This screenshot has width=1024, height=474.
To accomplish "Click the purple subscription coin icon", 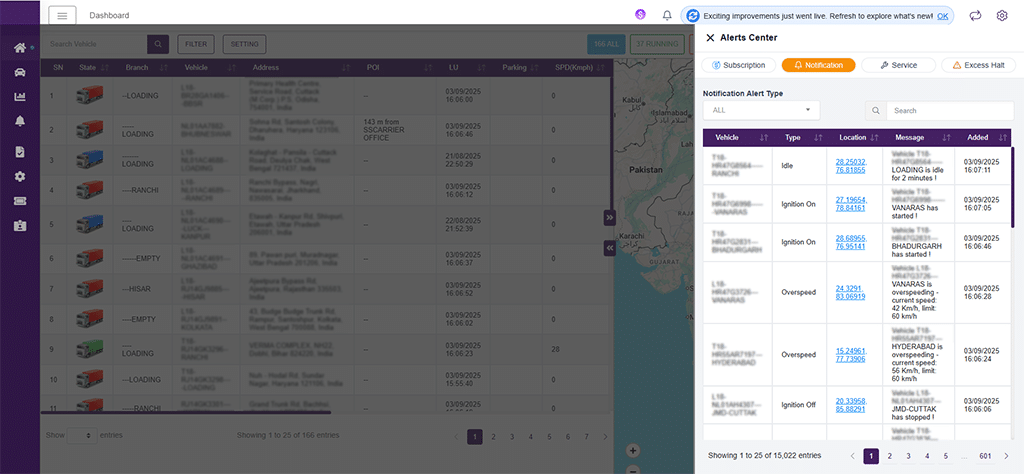I will [x=640, y=14].
